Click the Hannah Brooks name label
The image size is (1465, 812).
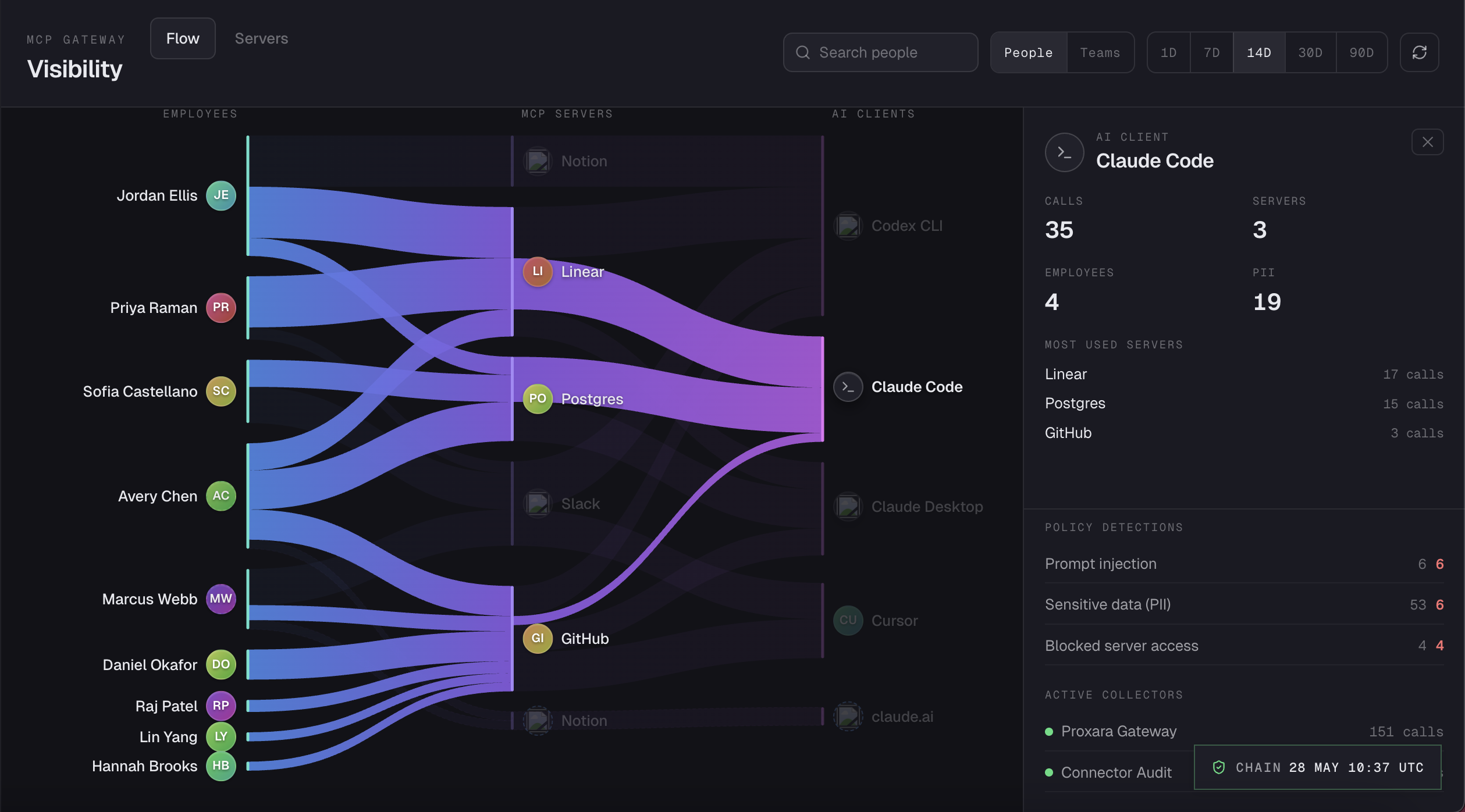145,766
